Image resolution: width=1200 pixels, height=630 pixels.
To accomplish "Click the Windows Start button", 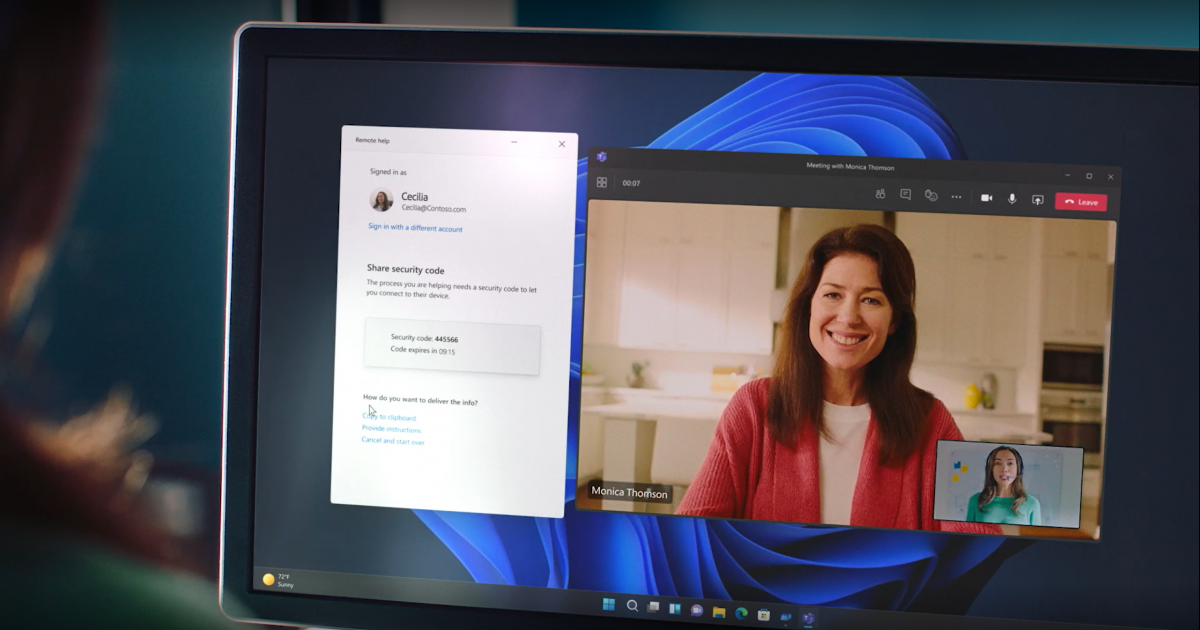I will point(609,605).
